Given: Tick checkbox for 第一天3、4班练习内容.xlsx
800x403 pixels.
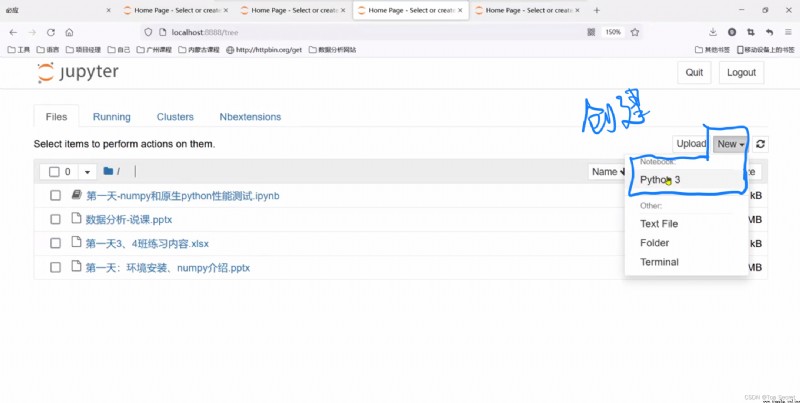Looking at the screenshot, I should click(x=55, y=243).
